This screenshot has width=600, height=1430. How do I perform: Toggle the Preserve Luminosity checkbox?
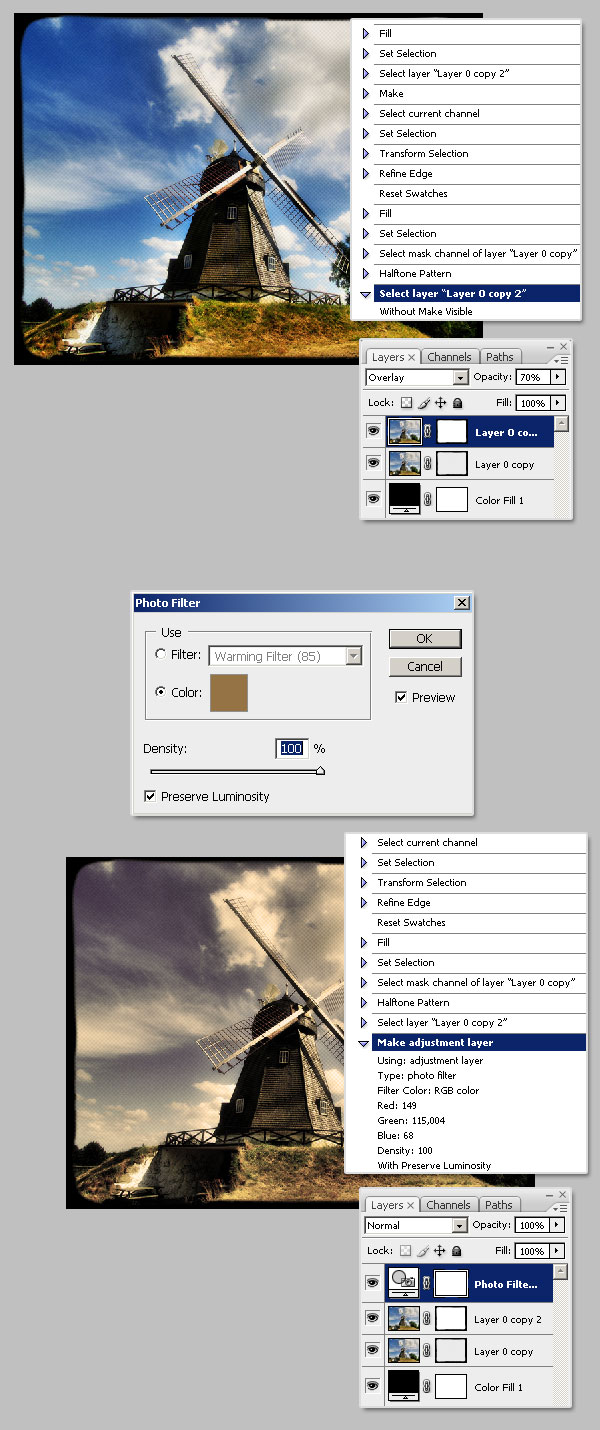pyautogui.click(x=150, y=796)
